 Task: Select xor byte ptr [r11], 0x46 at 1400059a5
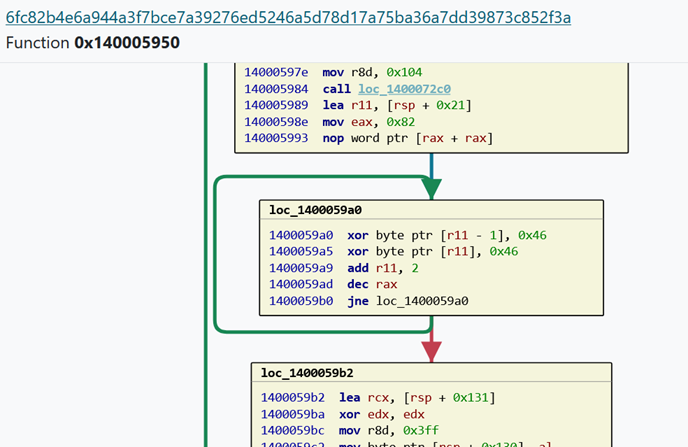(394, 252)
